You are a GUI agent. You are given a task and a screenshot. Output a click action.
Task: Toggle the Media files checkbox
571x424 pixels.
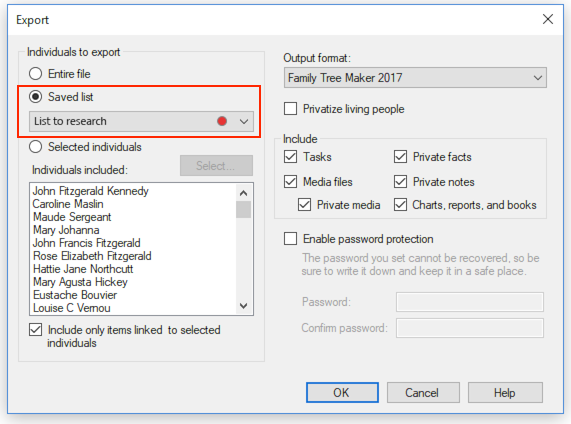point(290,181)
